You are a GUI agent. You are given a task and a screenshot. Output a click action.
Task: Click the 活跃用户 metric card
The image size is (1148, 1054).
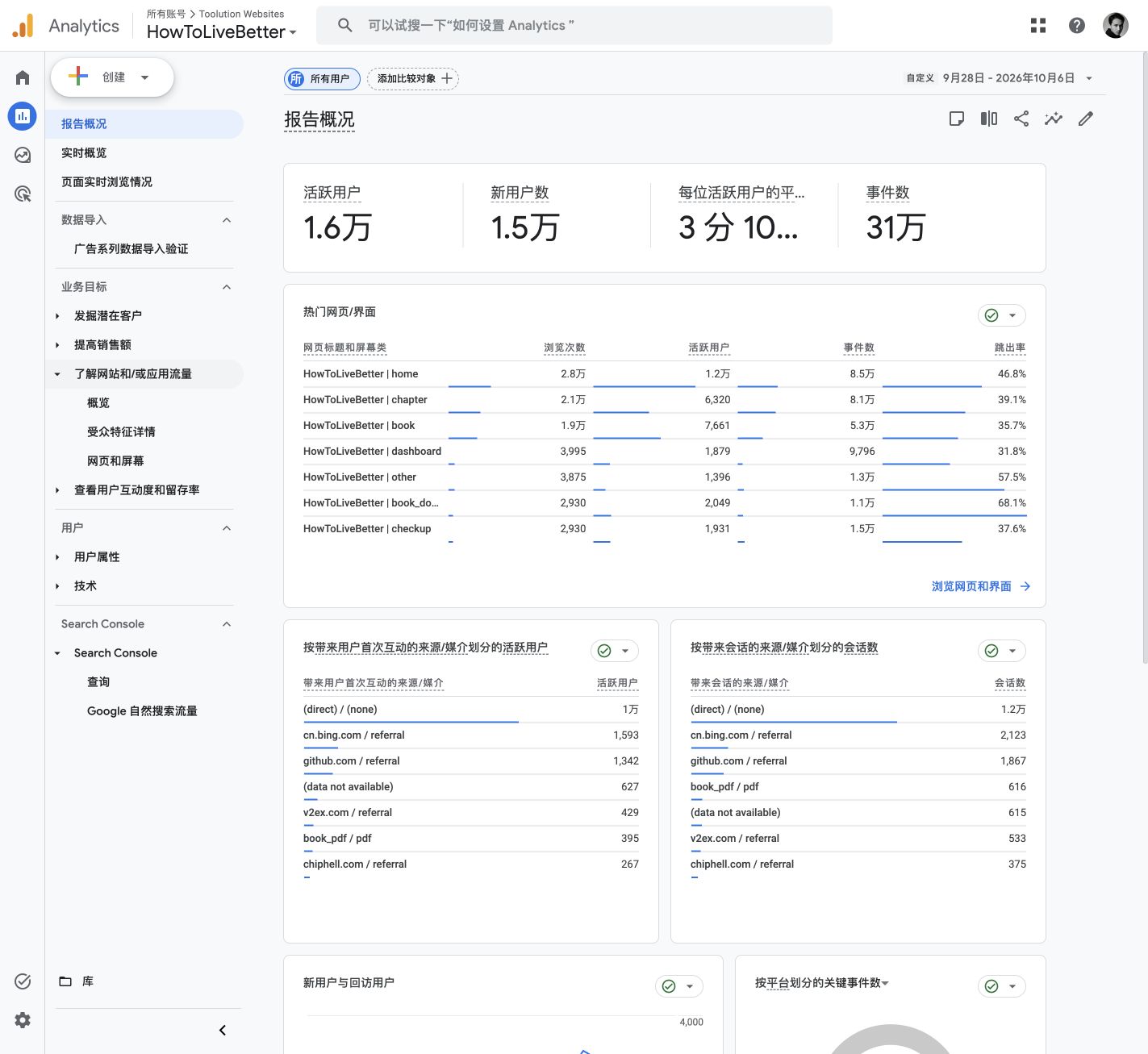(x=373, y=215)
